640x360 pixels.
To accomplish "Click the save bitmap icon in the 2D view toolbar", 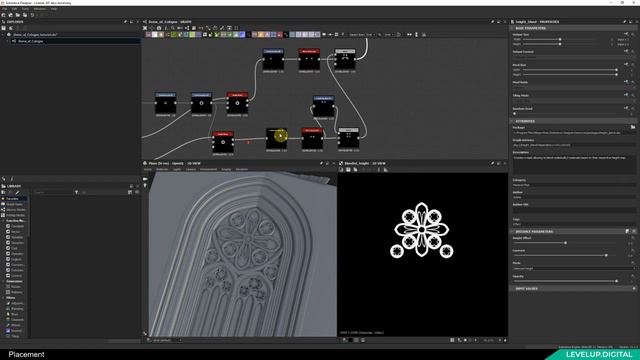I will [348, 169].
